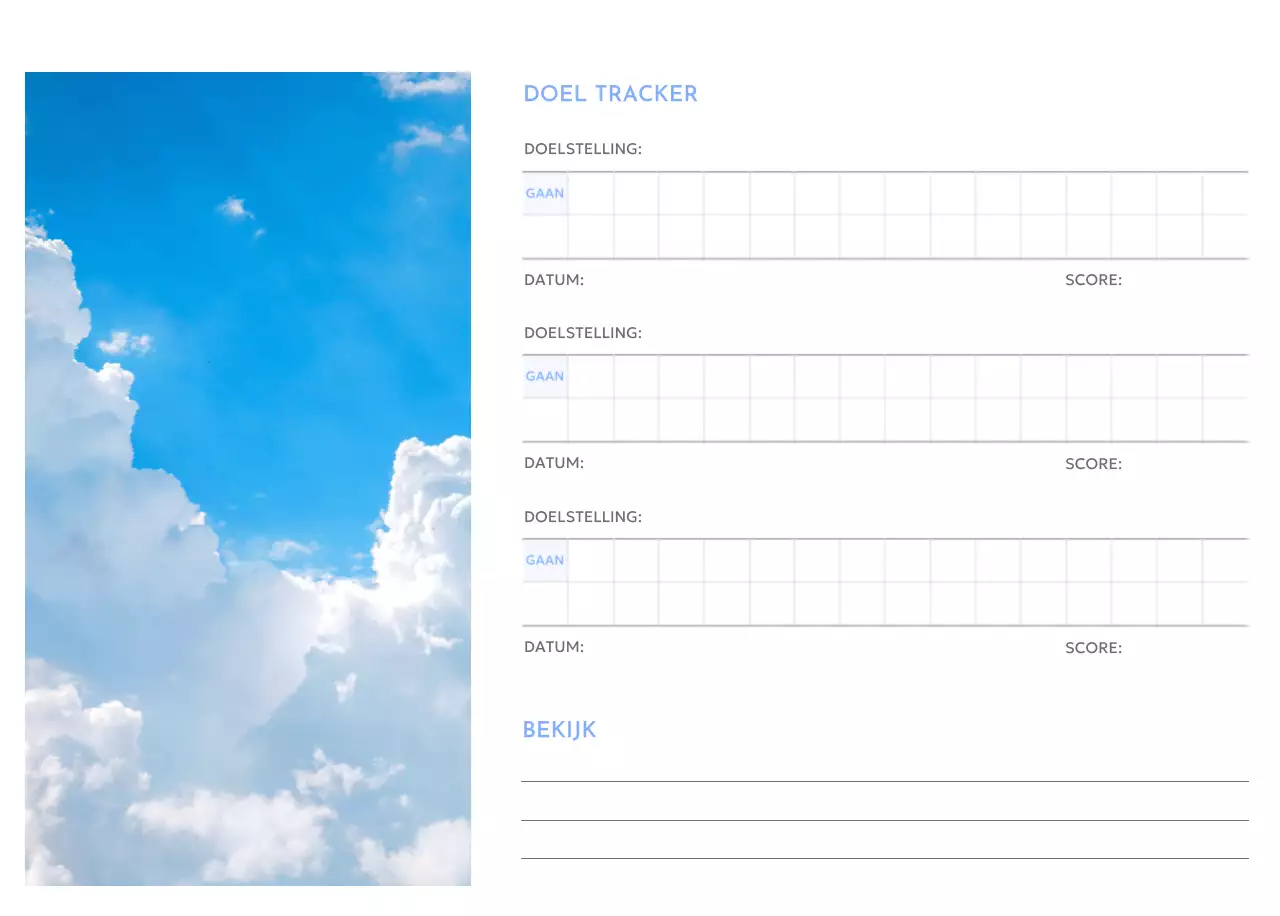This screenshot has width=1280, height=916.
Task: Click the first SCORE field
Action: (x=1093, y=280)
